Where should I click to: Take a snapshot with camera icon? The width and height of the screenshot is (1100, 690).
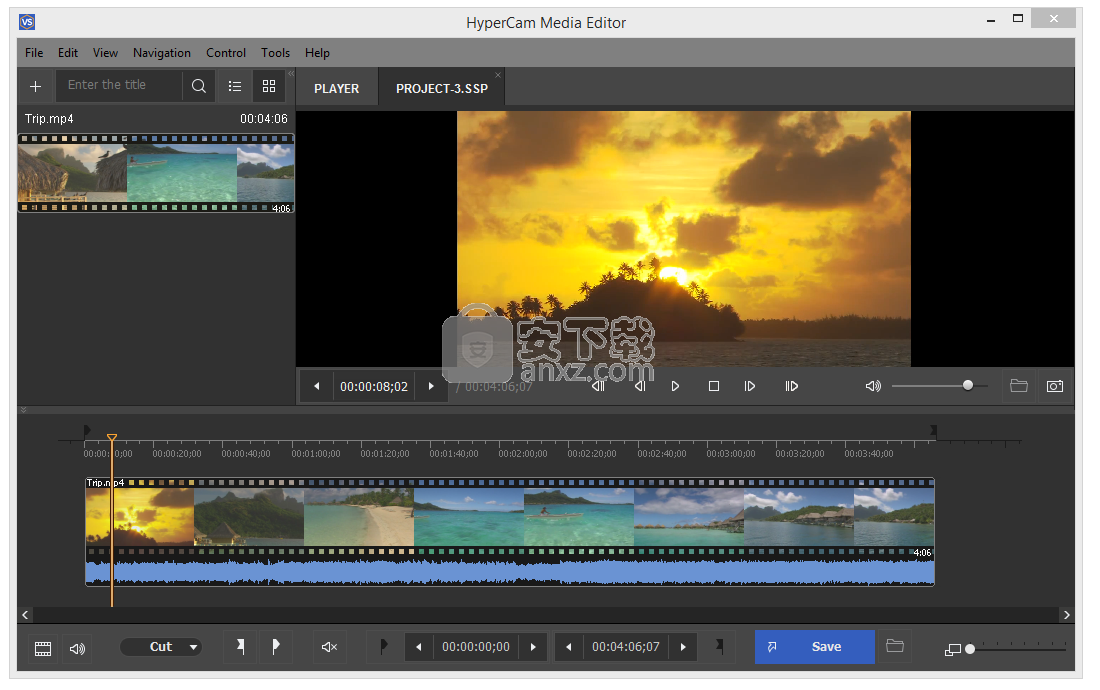[x=1054, y=386]
